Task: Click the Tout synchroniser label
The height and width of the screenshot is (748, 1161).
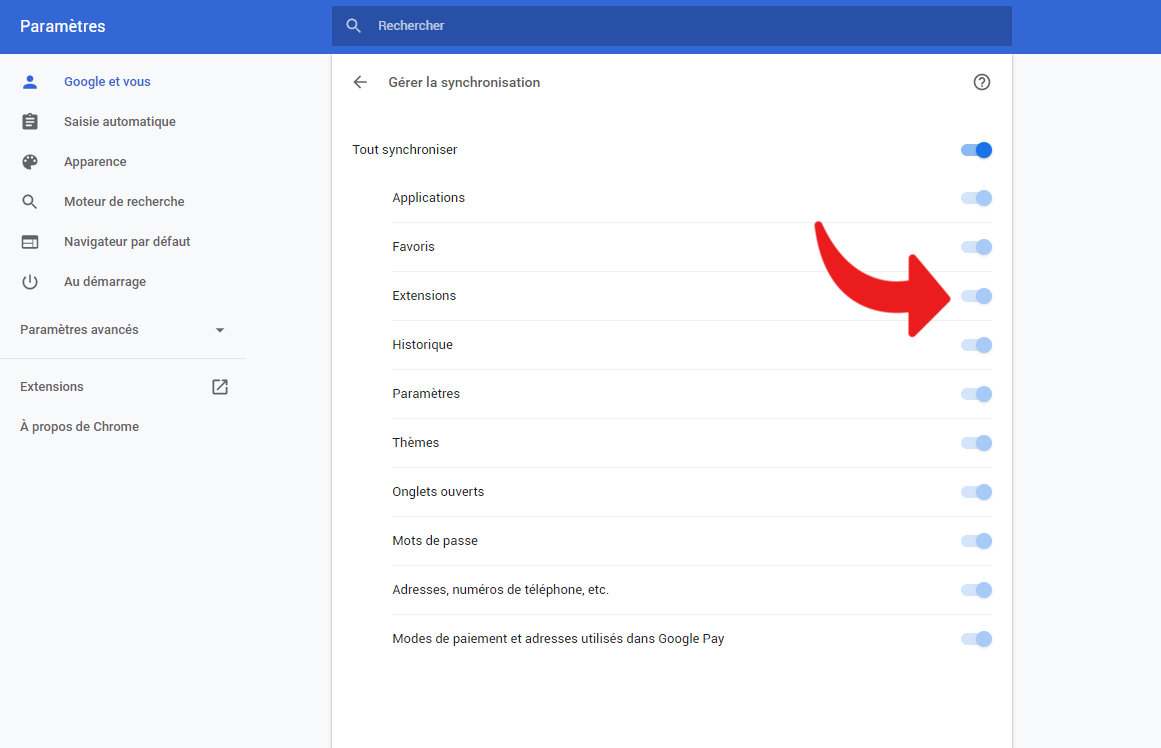Action: click(405, 150)
